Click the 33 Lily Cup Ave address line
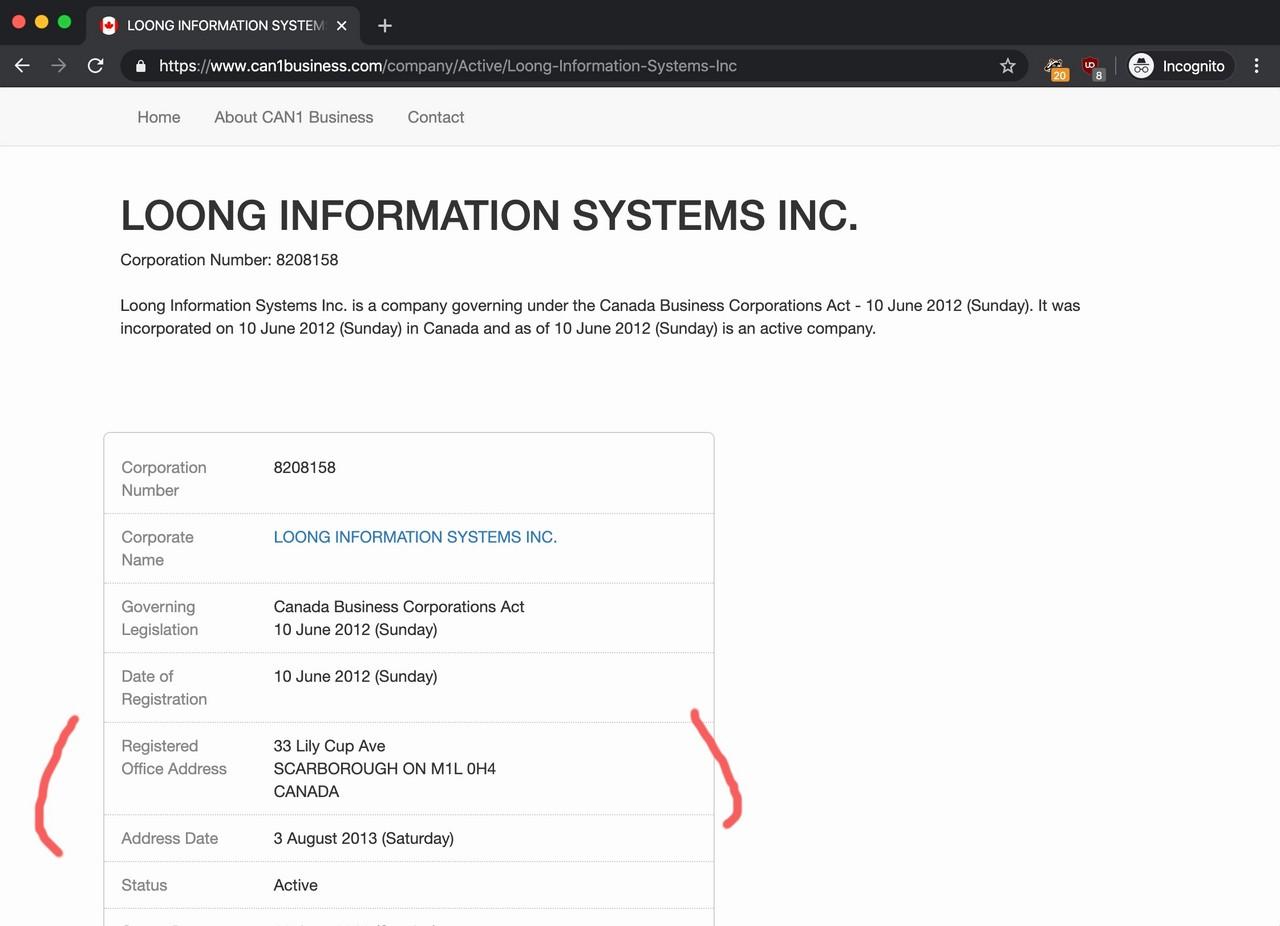This screenshot has height=926, width=1280. click(330, 746)
